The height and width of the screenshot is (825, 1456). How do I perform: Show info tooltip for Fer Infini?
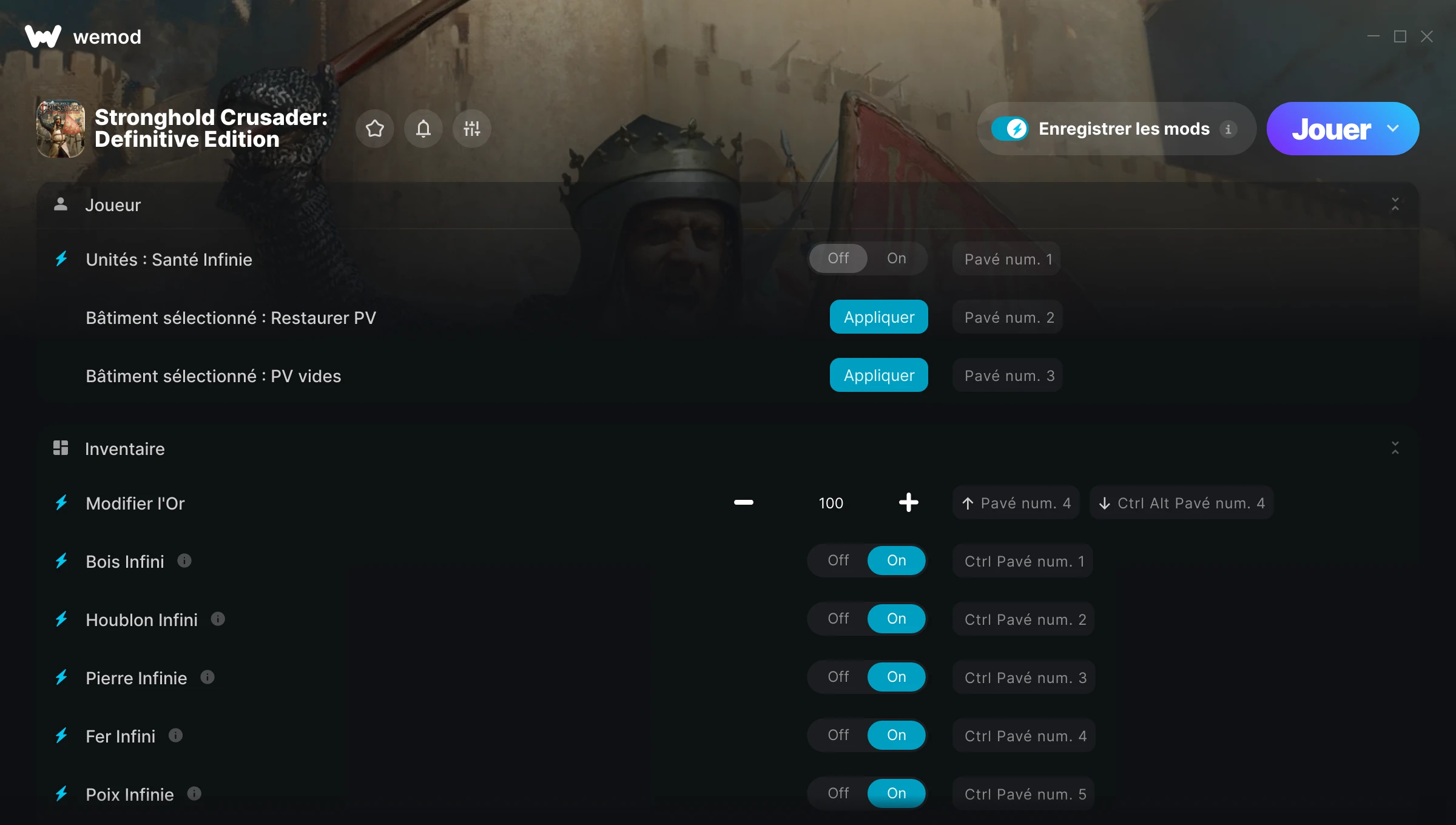(176, 735)
